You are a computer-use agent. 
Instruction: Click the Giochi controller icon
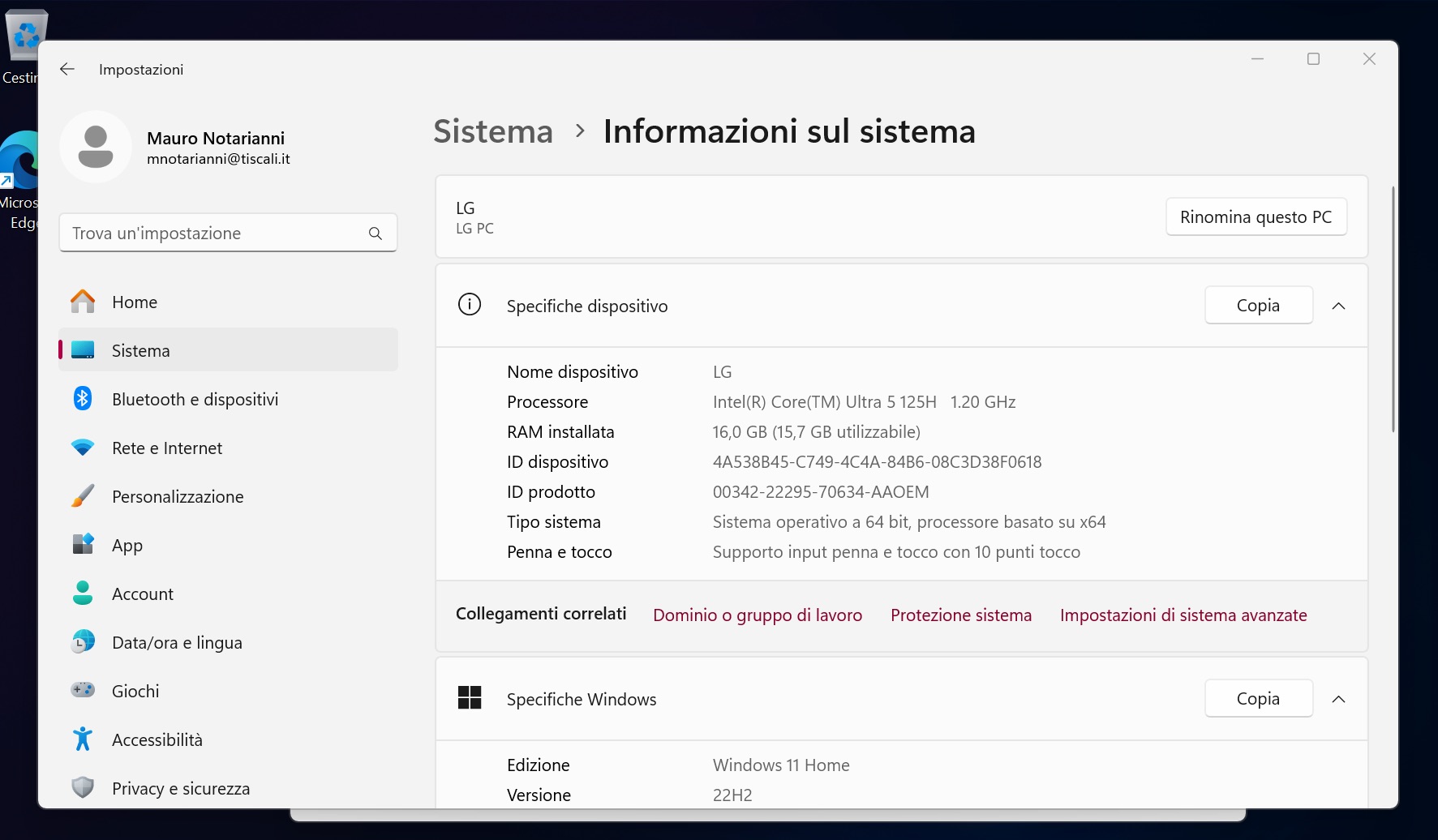[83, 691]
